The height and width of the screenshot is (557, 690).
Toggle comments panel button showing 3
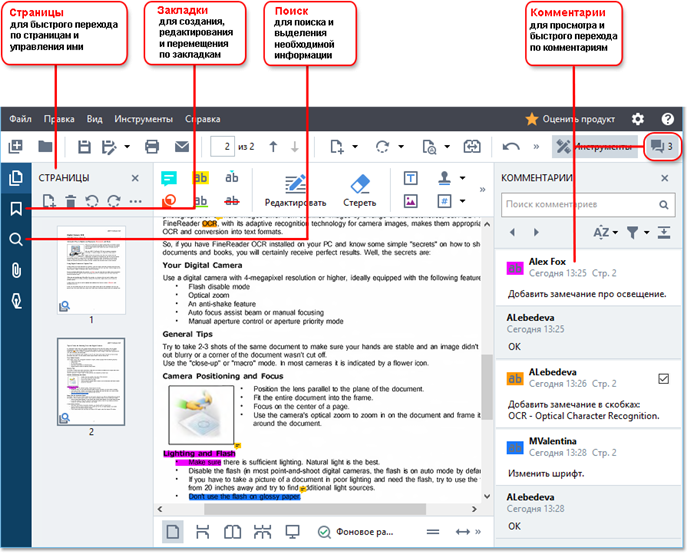pyautogui.click(x=661, y=147)
